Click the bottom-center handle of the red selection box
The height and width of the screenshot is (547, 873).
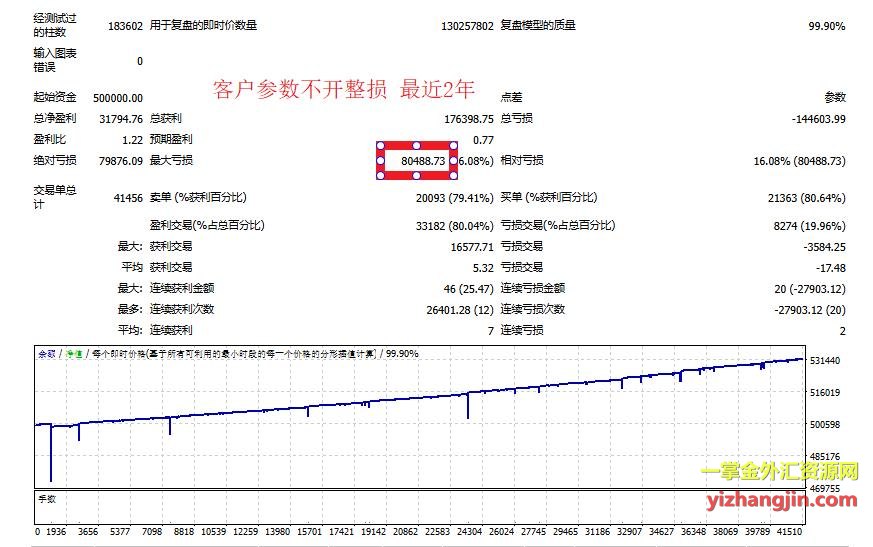pyautogui.click(x=417, y=176)
